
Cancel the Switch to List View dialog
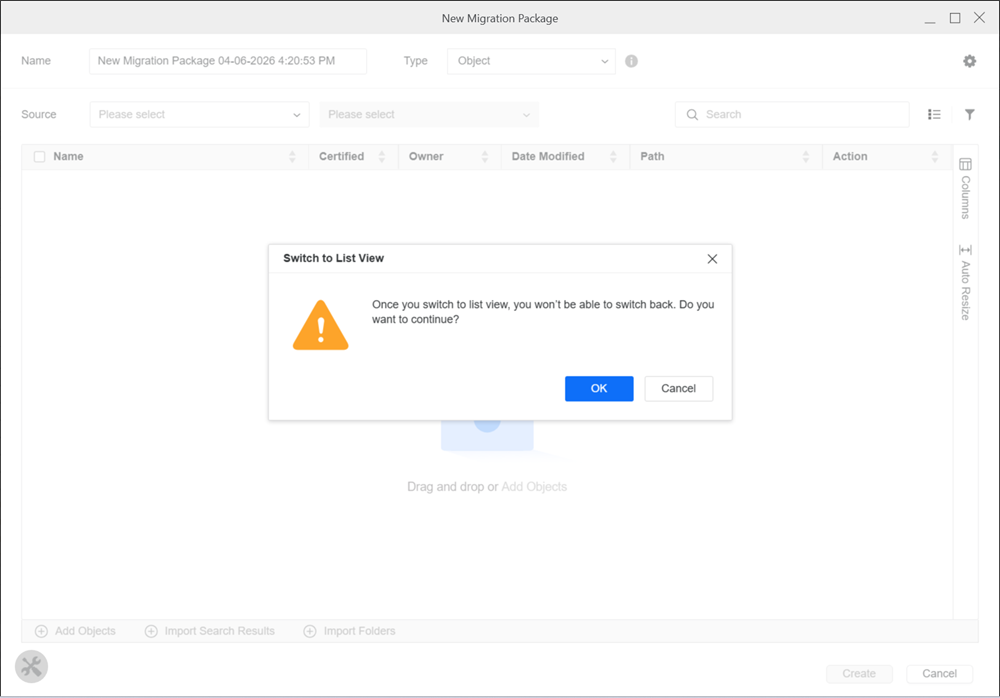tap(678, 389)
